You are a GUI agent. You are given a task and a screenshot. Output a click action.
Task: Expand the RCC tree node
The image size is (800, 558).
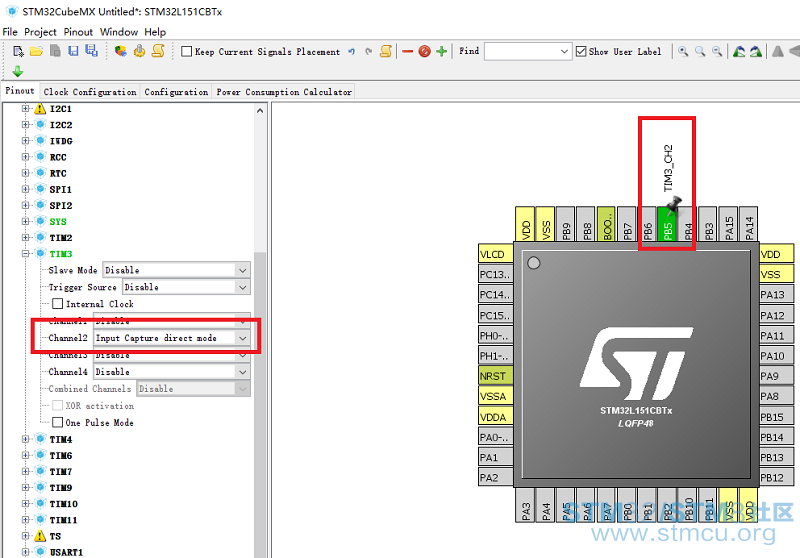25,157
